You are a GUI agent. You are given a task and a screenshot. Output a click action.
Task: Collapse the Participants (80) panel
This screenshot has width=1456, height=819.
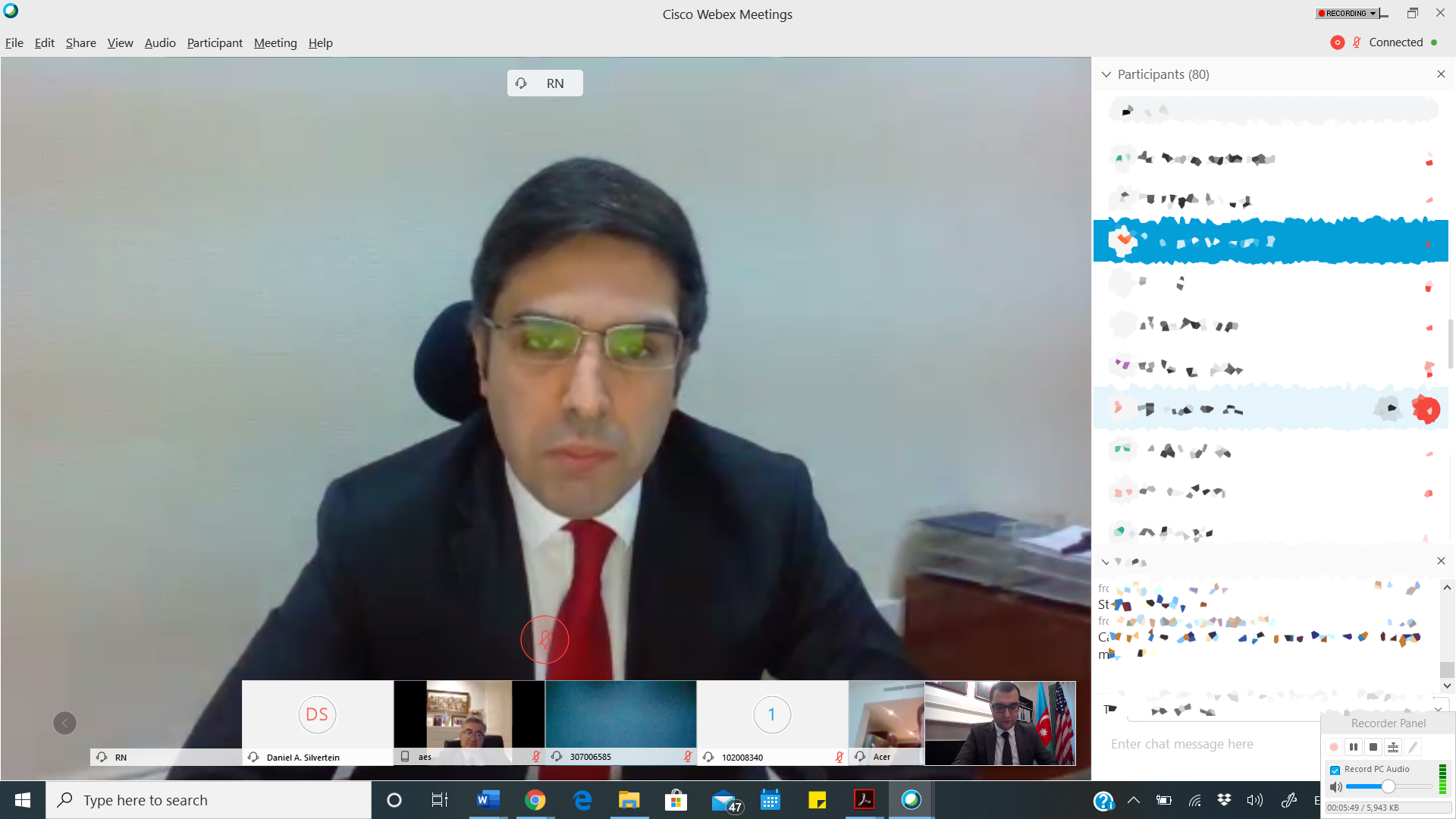click(1106, 74)
